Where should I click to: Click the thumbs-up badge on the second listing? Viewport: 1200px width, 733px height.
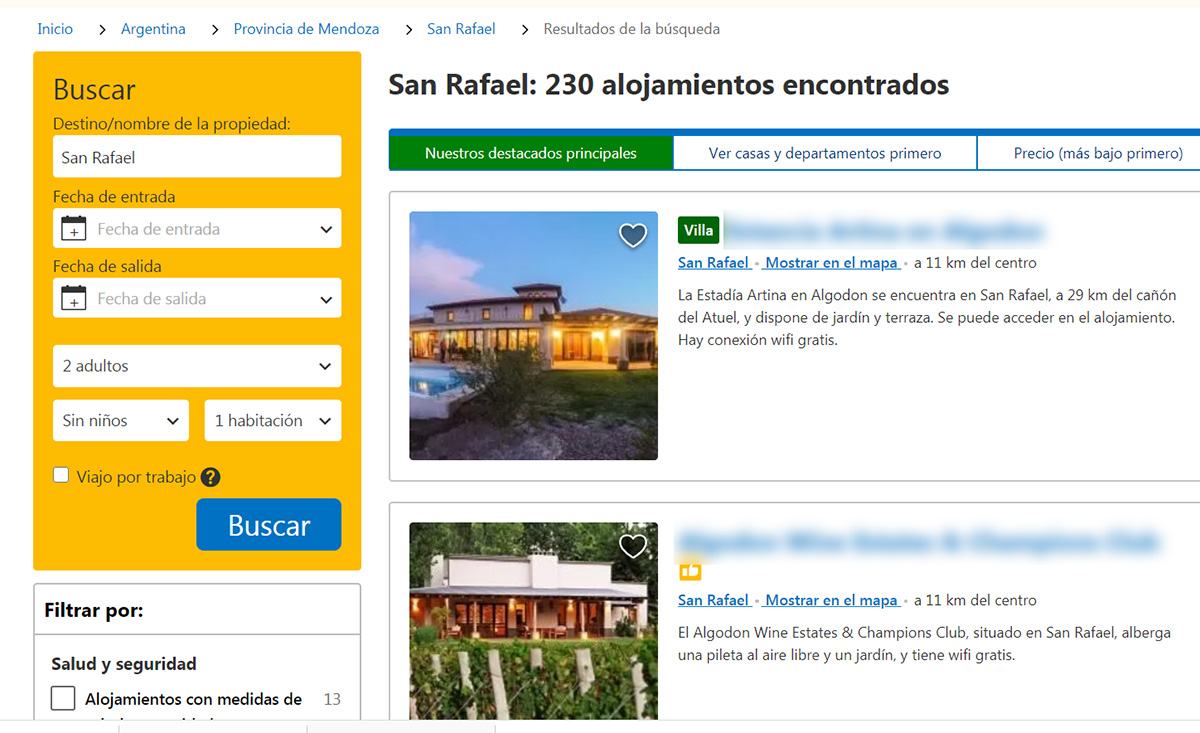(689, 571)
